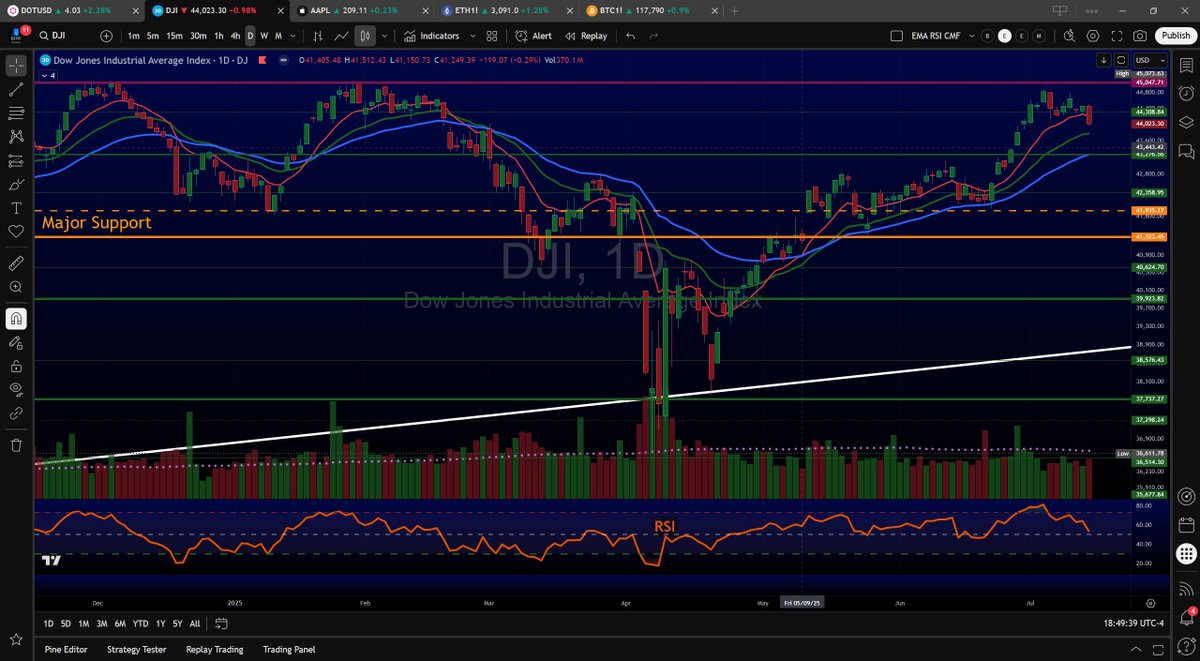Viewport: 1200px width, 661px height.
Task: Open the heart icons tool
Action: point(16,231)
